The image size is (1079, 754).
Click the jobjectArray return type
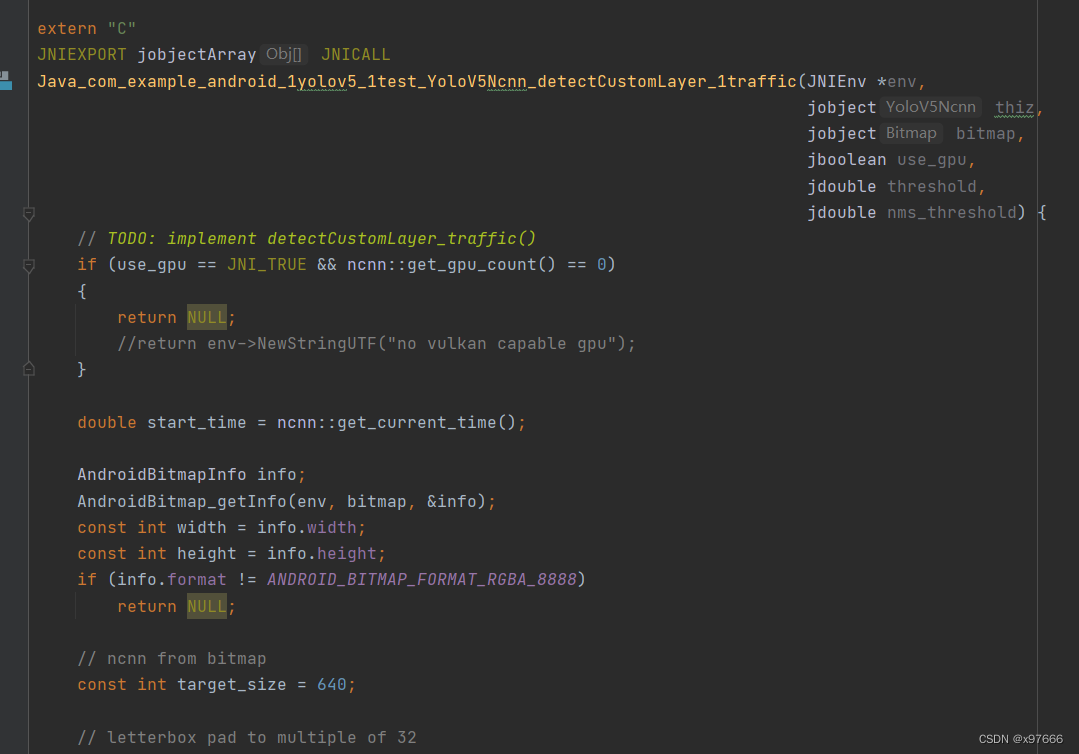tap(197, 55)
